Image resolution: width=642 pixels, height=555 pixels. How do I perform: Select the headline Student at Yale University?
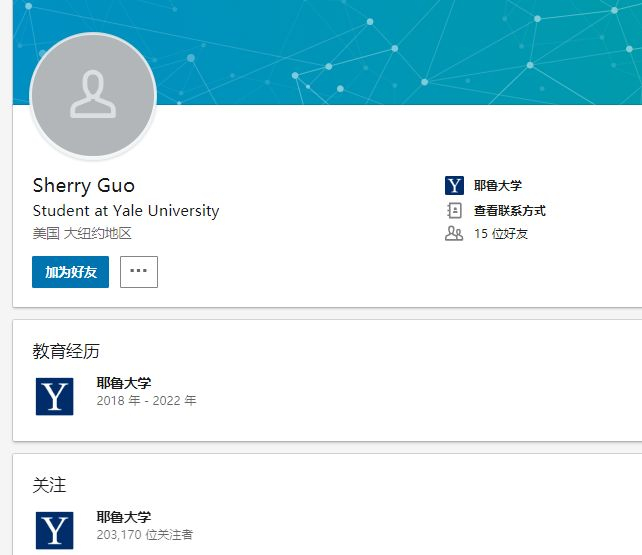pos(126,210)
